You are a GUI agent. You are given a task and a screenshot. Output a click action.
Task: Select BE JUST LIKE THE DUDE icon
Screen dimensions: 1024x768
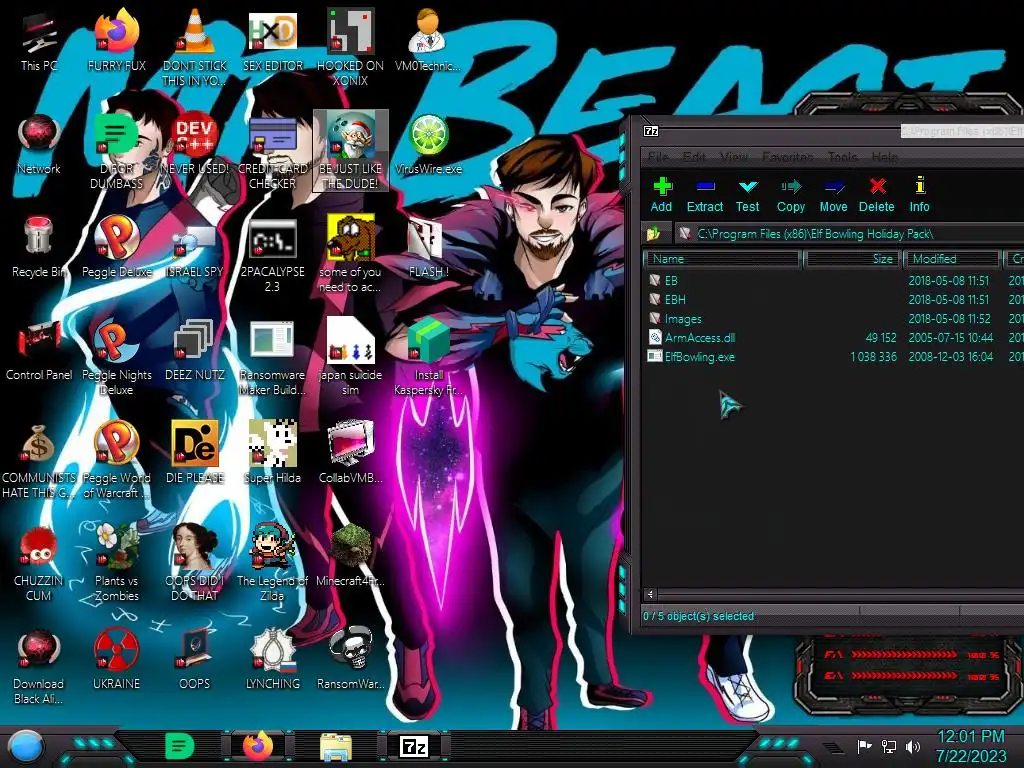pos(351,150)
